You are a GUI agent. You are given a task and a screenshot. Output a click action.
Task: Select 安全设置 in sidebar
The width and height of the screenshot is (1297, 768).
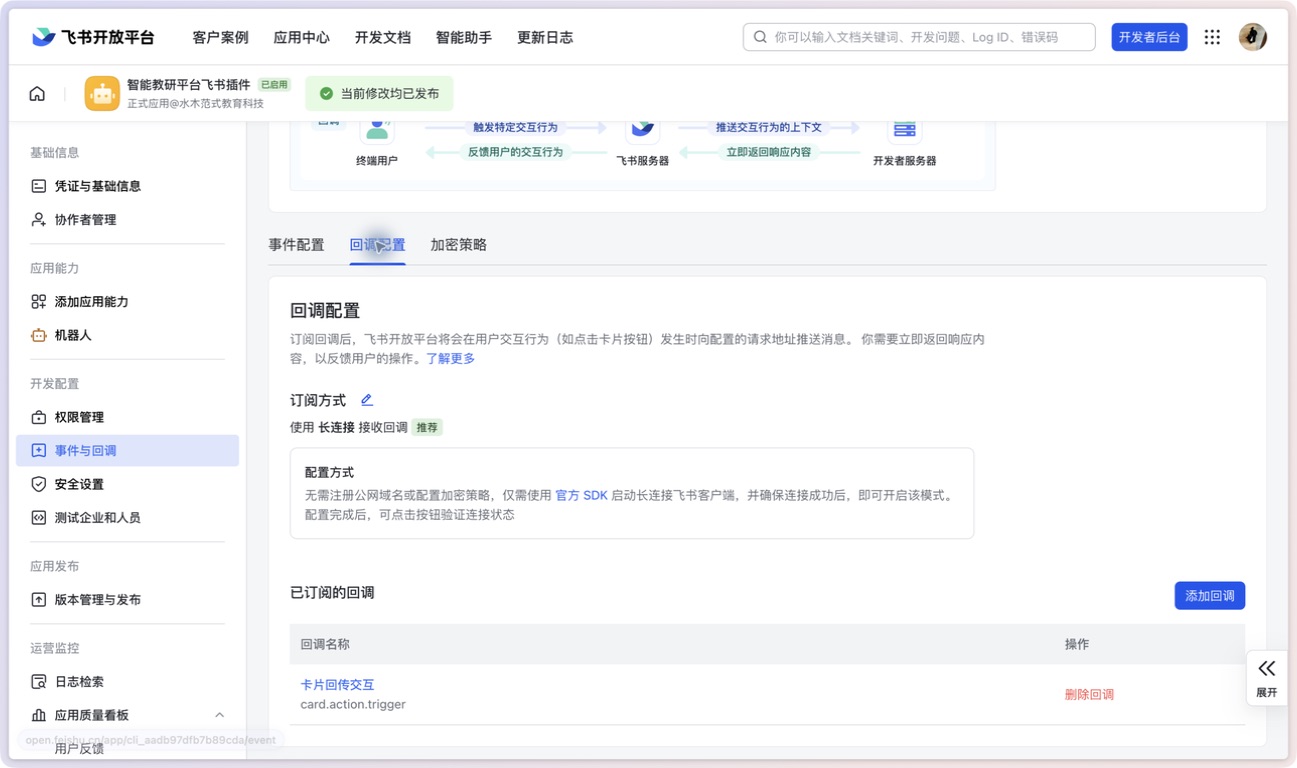tap(79, 484)
